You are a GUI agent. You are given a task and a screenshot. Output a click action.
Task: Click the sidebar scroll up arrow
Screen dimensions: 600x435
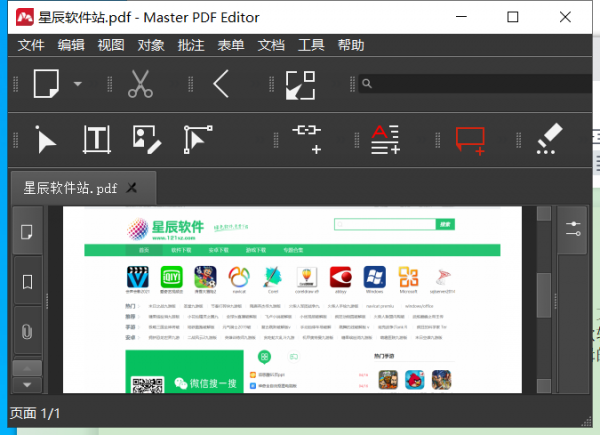tap(27, 368)
